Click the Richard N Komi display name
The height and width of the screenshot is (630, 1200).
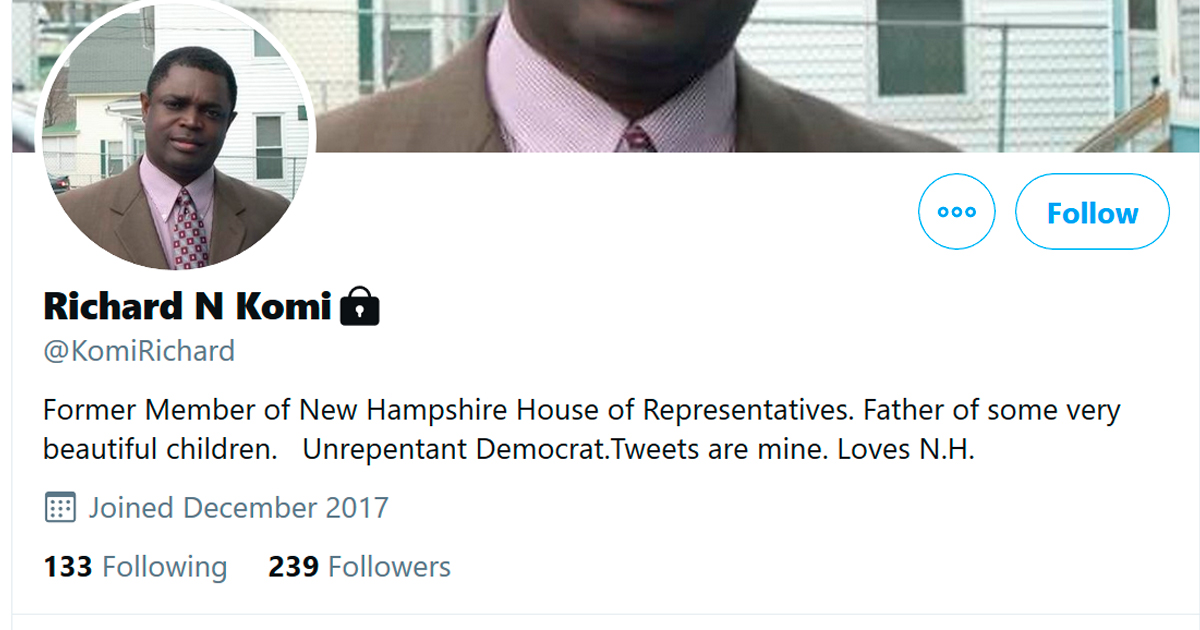(x=187, y=307)
